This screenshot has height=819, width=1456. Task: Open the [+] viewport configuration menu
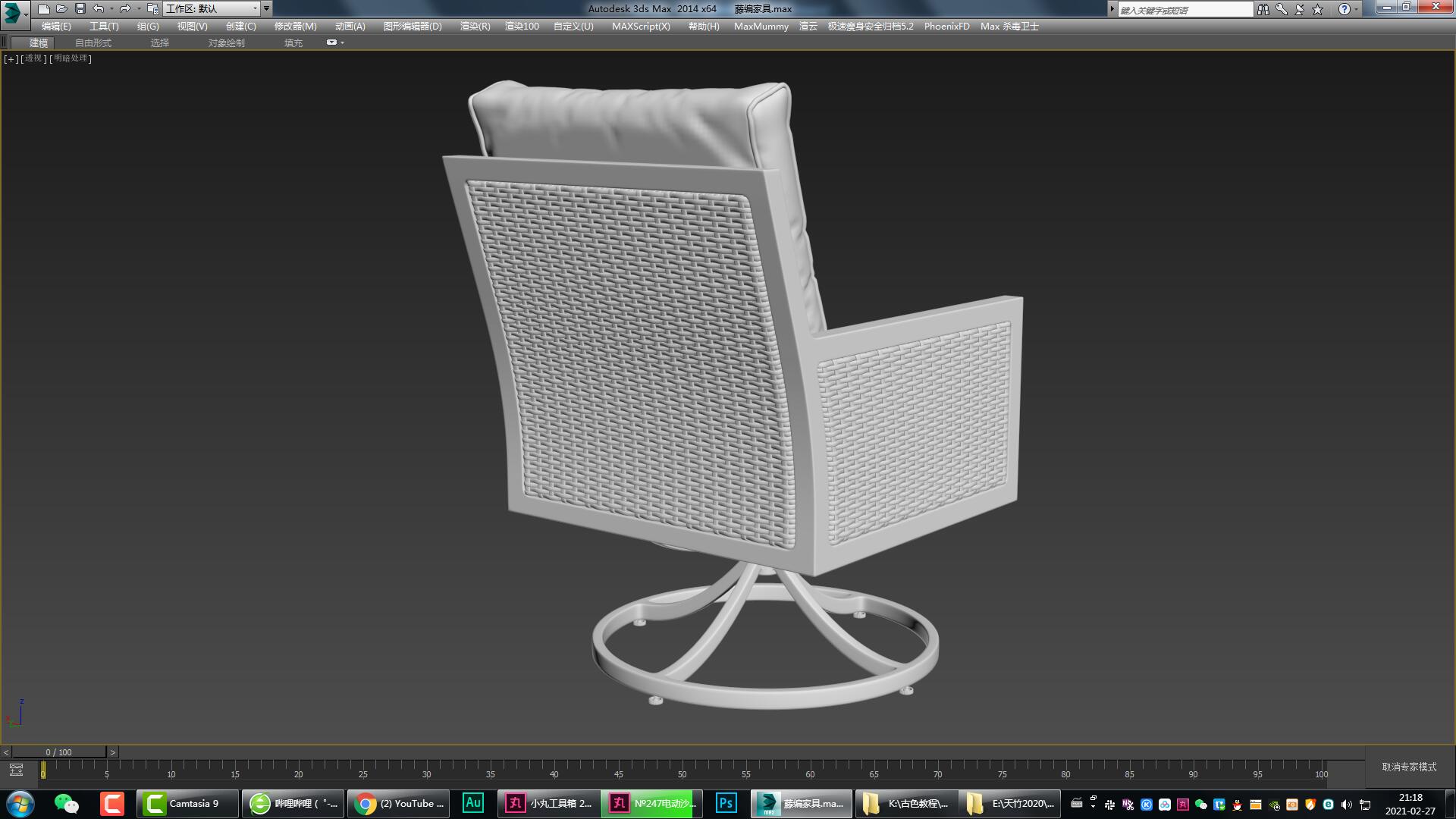tap(10, 58)
